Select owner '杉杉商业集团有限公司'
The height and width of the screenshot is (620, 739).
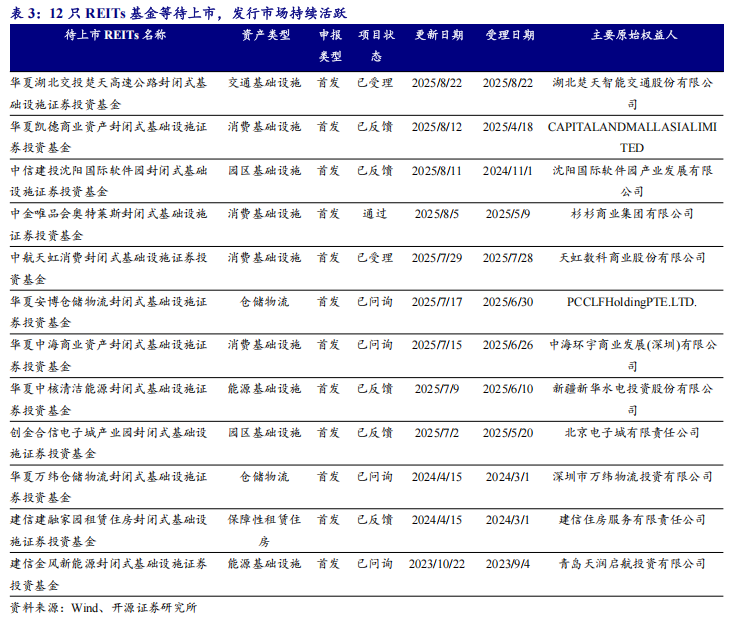tap(632, 214)
